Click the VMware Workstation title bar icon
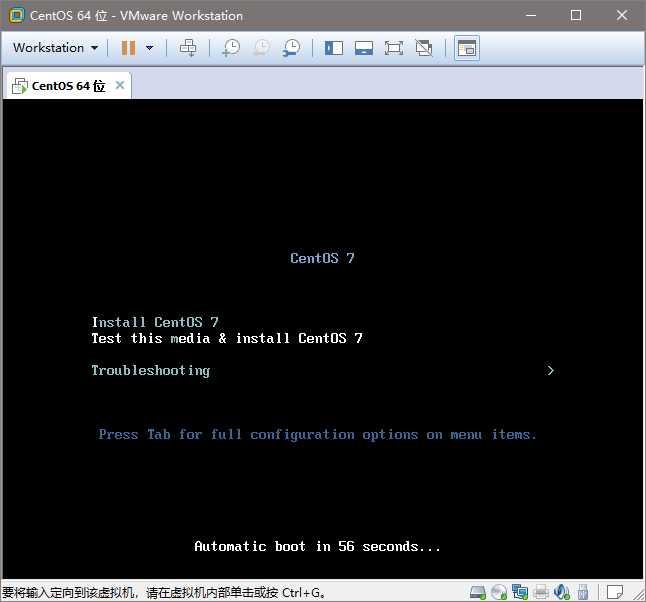The image size is (646, 602). click(16, 16)
